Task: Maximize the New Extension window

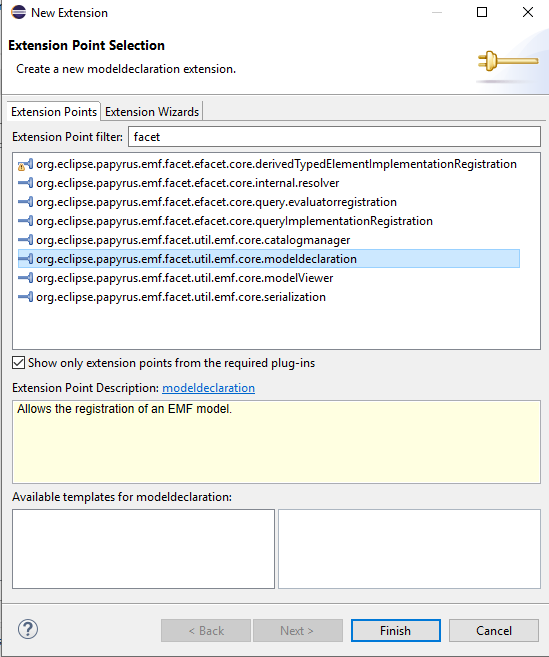Action: click(482, 12)
